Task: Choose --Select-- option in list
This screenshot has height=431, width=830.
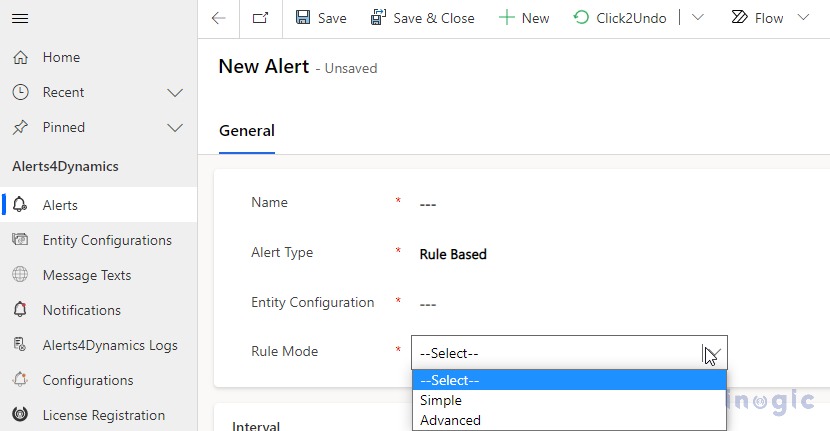Action: click(570, 380)
